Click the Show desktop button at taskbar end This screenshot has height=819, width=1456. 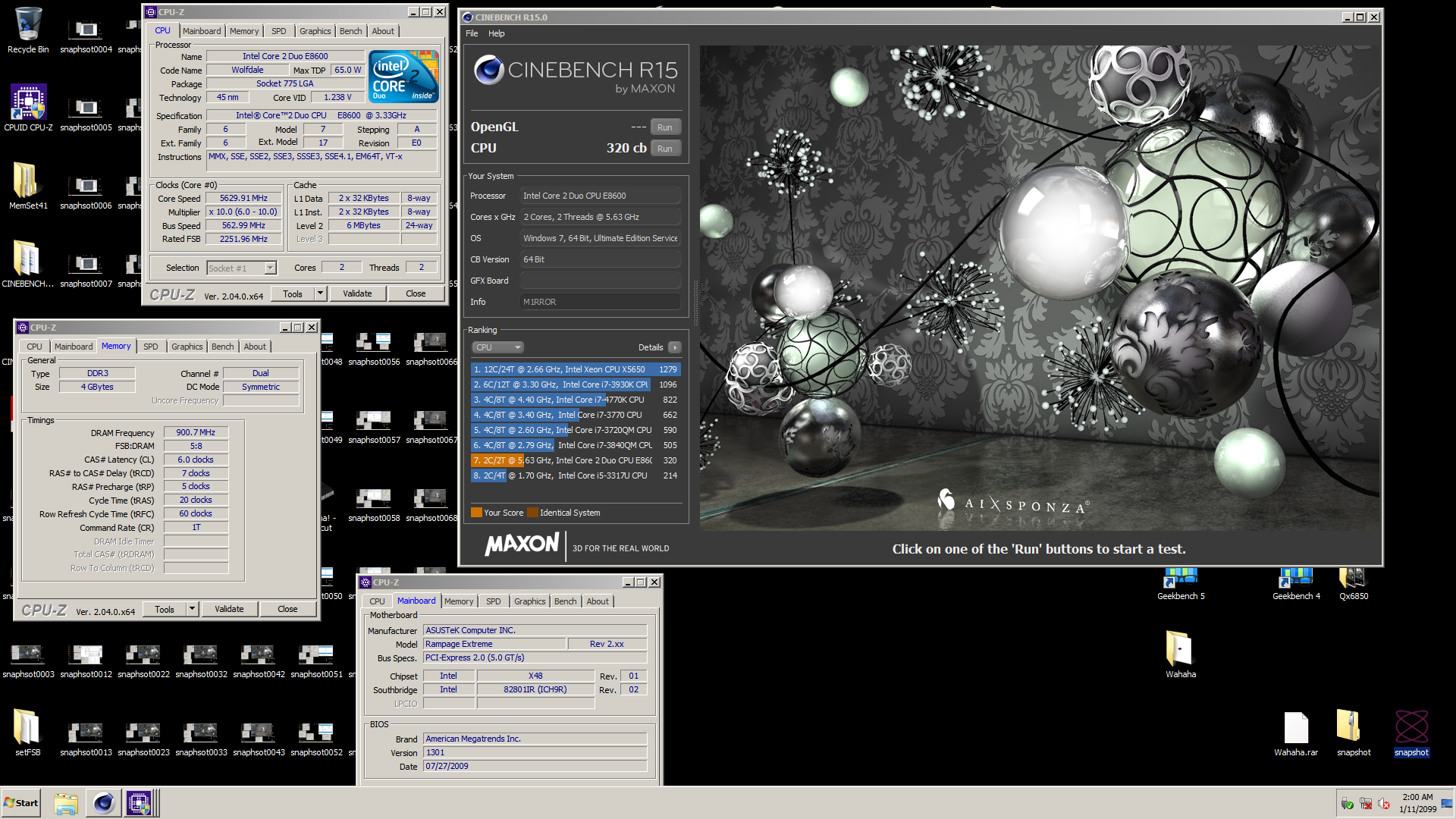1448,803
